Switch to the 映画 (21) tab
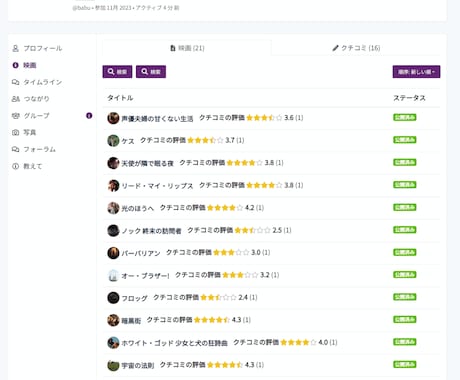 tap(187, 48)
